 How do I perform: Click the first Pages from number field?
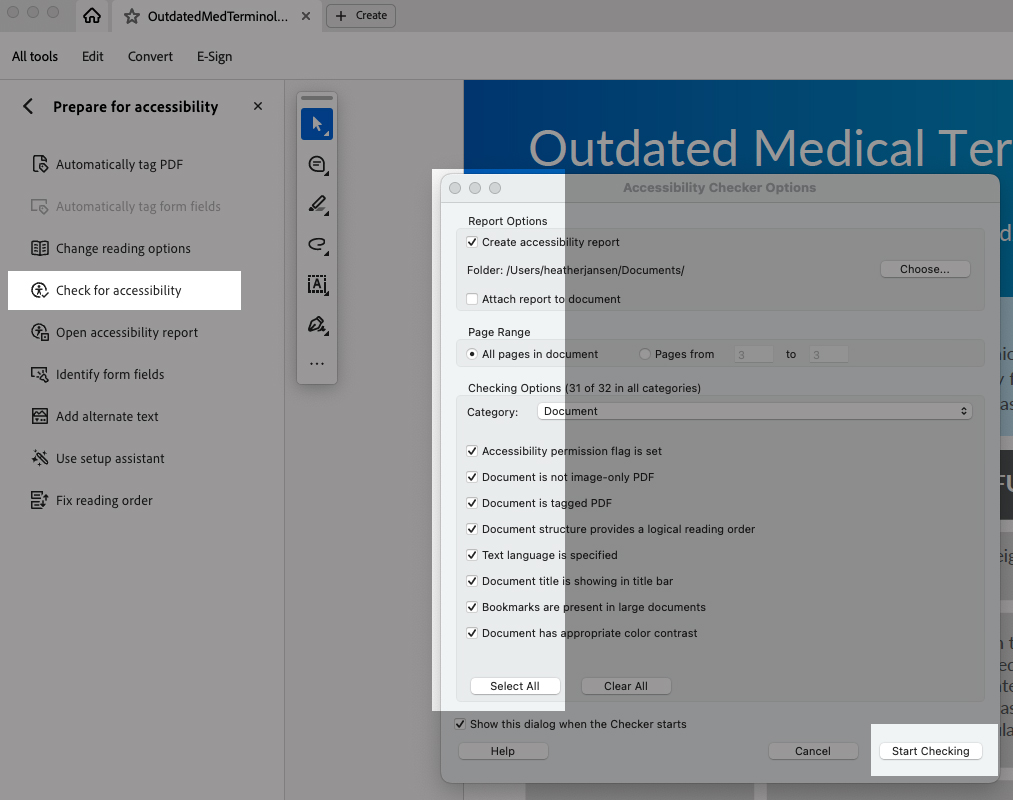point(753,354)
